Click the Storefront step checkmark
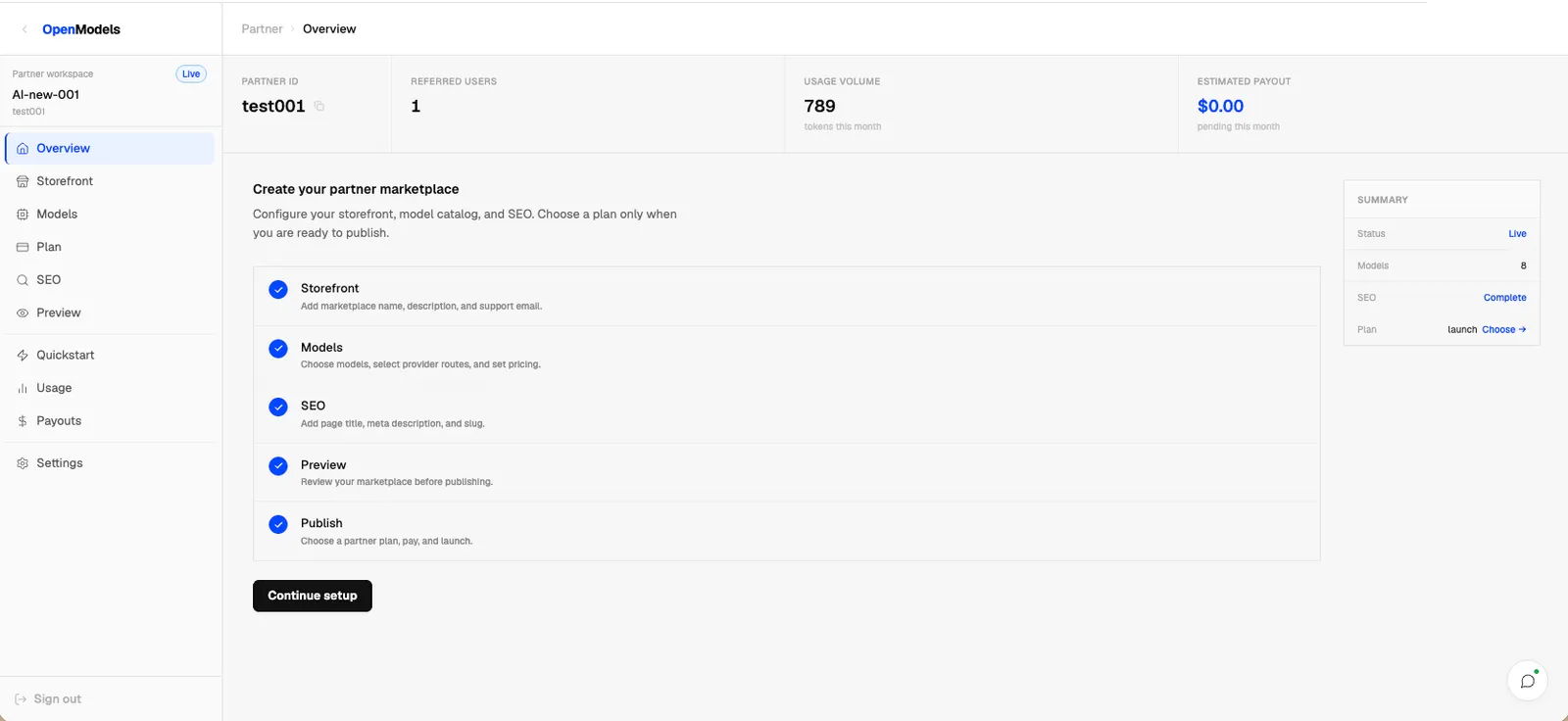 tap(278, 289)
